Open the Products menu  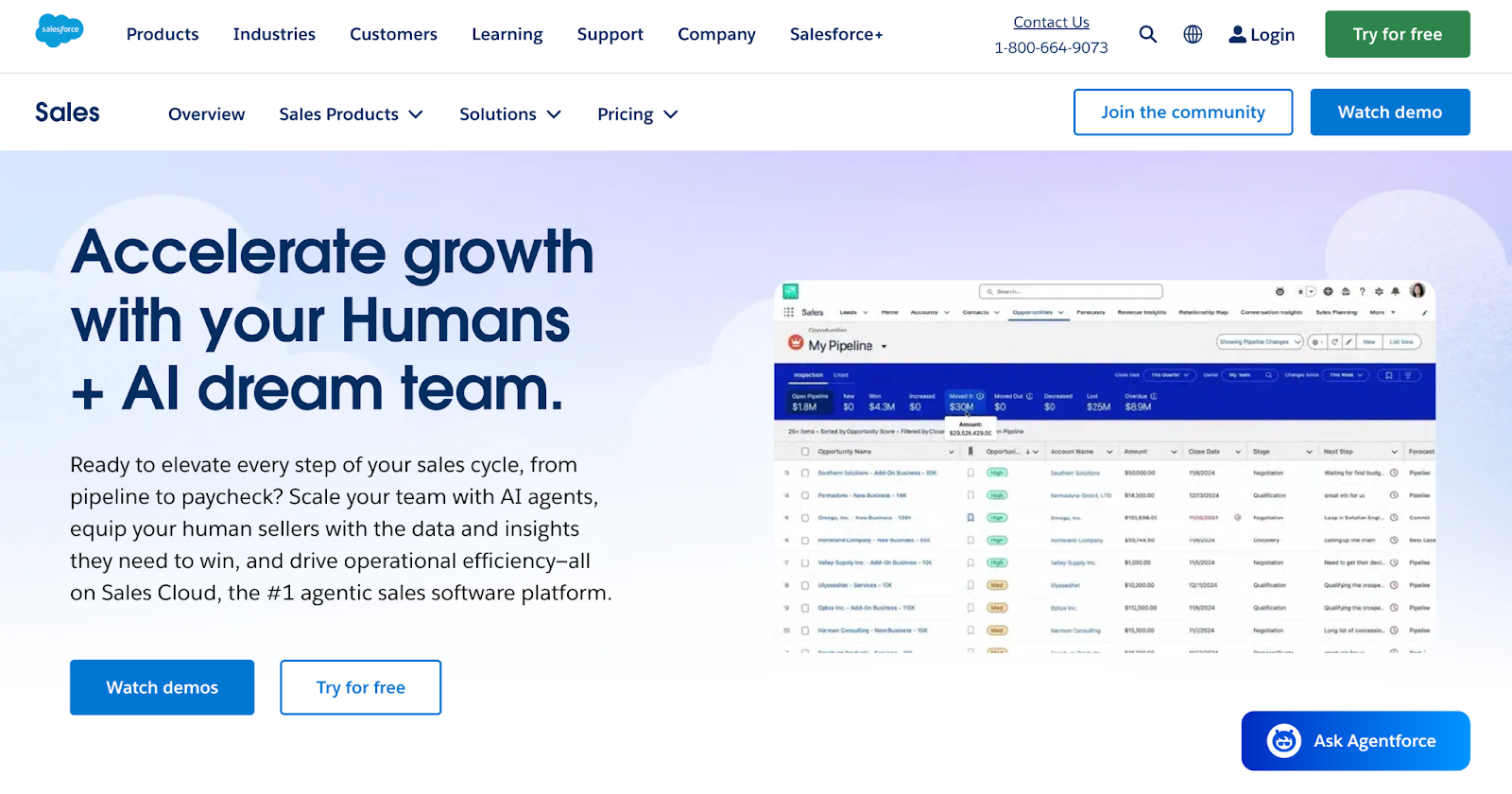click(163, 34)
